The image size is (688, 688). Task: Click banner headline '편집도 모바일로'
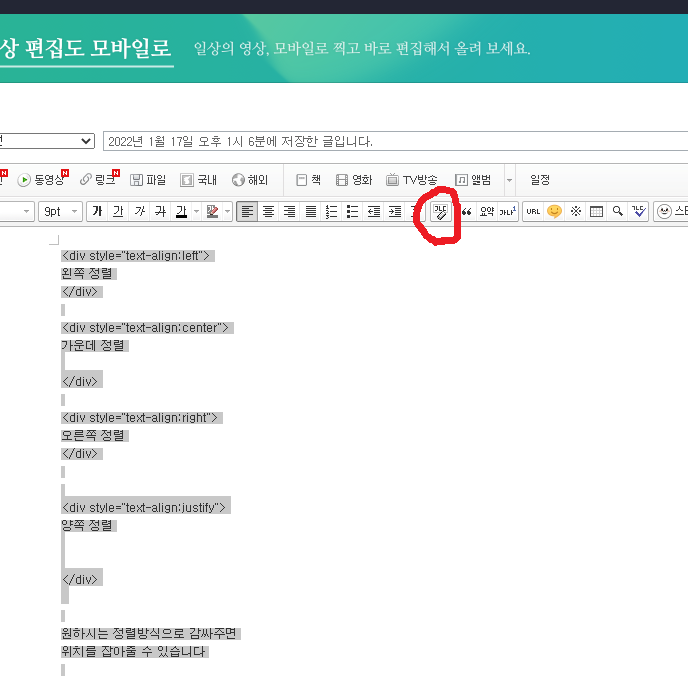coord(97,47)
